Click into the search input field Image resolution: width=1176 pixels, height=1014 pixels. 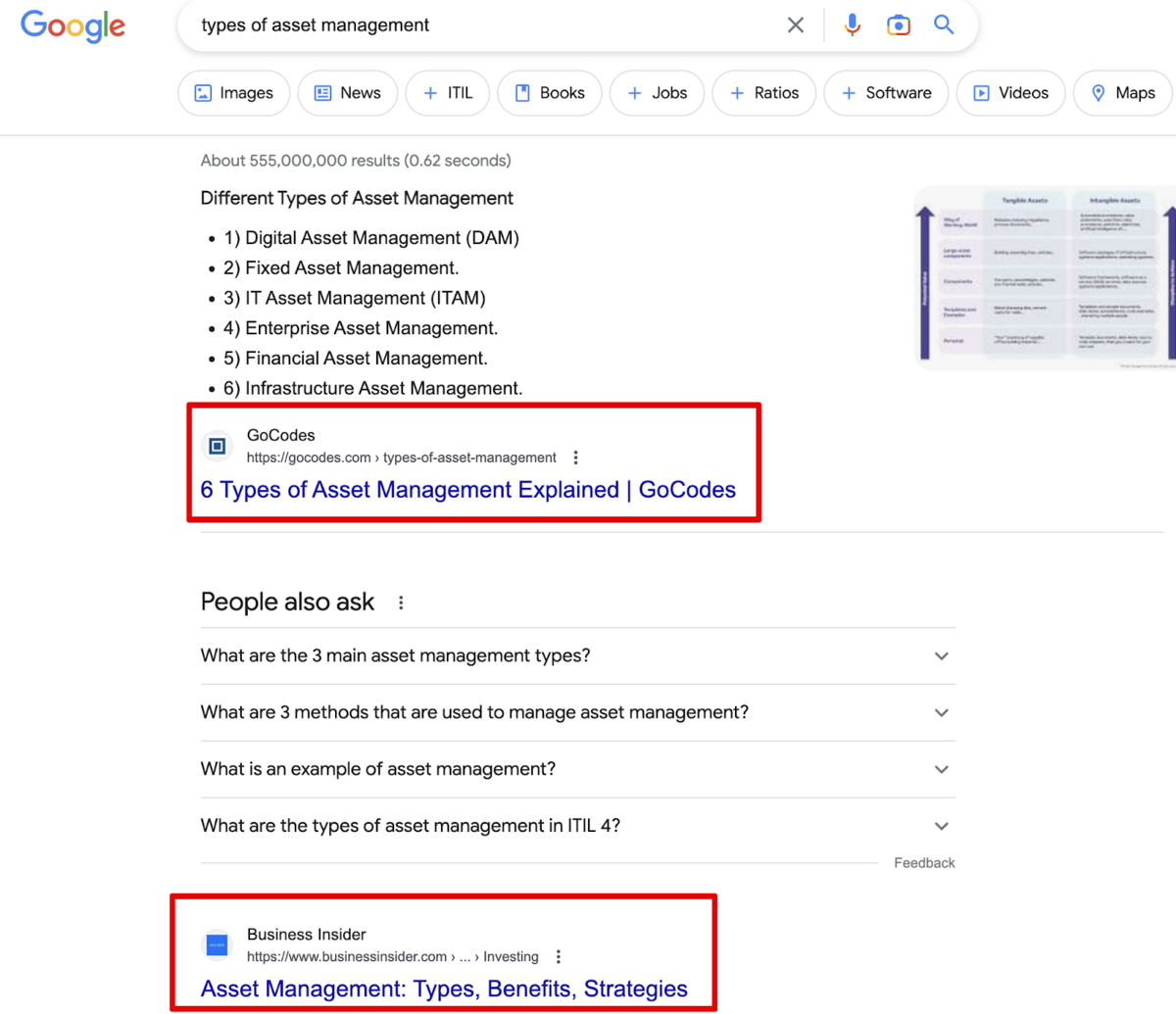480,25
